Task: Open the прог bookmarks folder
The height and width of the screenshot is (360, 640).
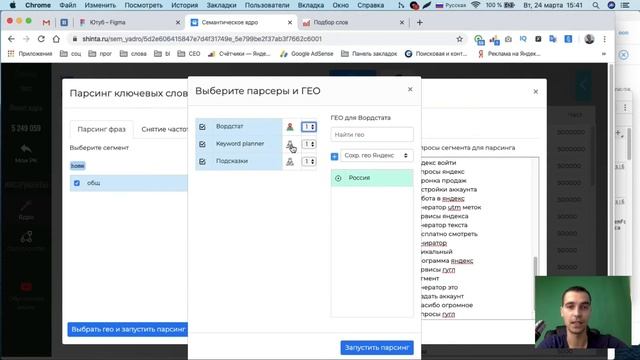Action: point(100,53)
